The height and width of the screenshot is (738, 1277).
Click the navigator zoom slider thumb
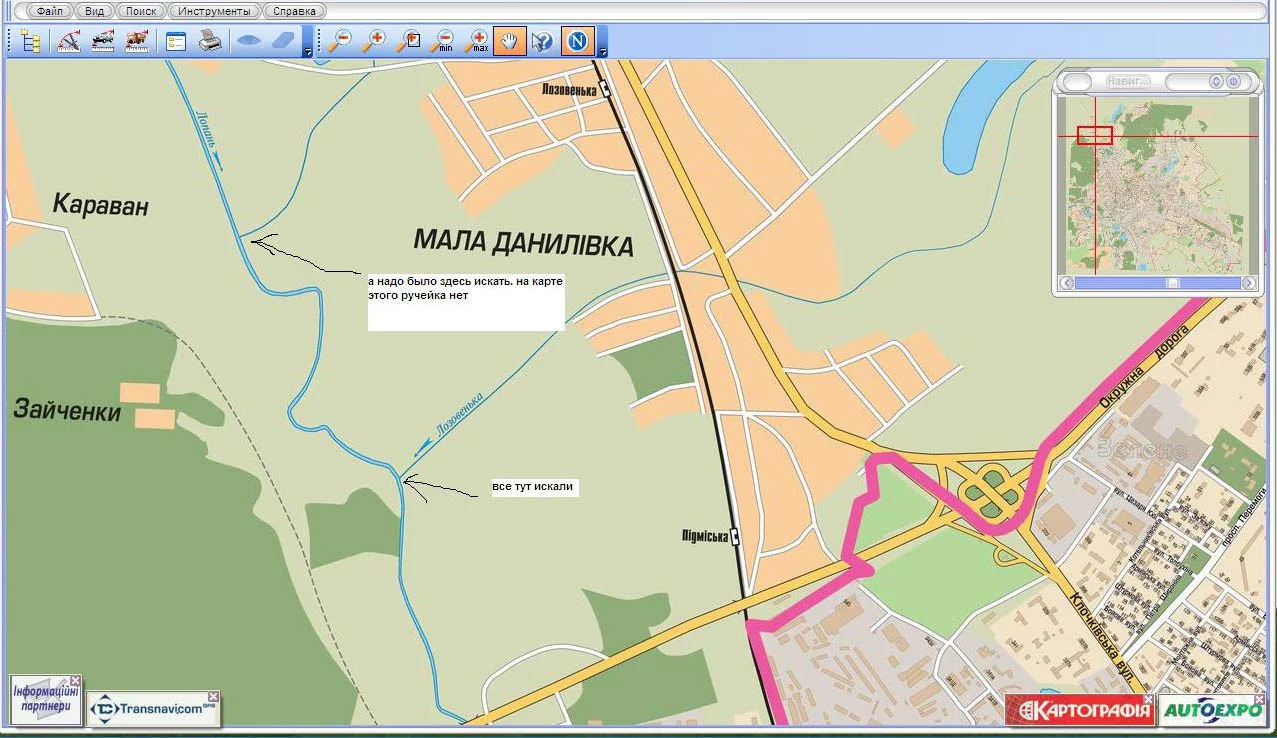point(1174,283)
